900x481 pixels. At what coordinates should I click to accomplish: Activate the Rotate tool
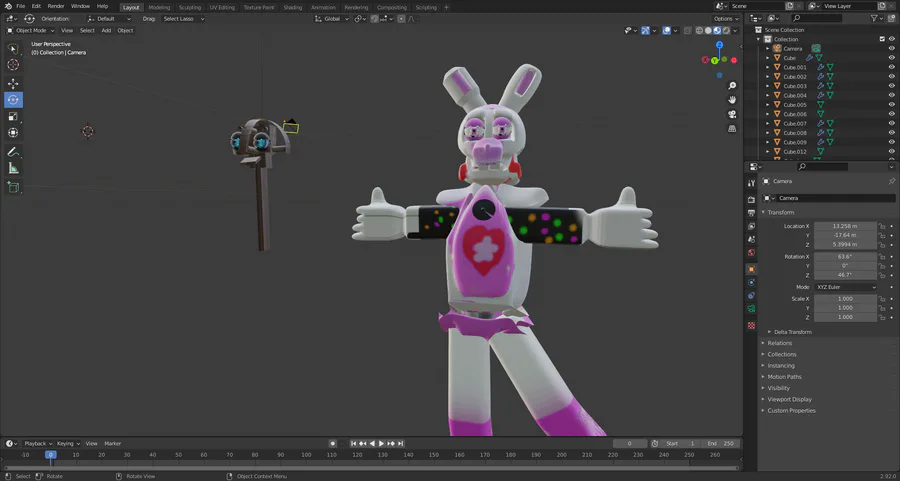click(x=13, y=100)
